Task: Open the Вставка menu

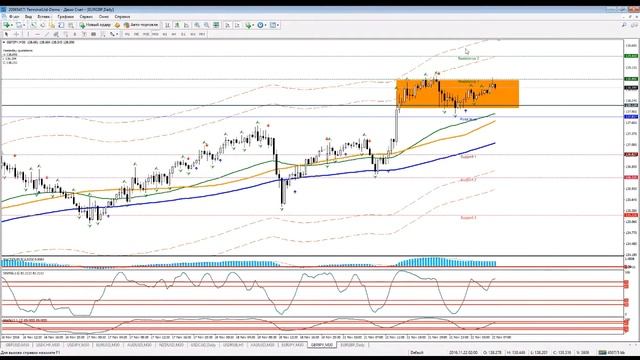Action: coord(44,17)
